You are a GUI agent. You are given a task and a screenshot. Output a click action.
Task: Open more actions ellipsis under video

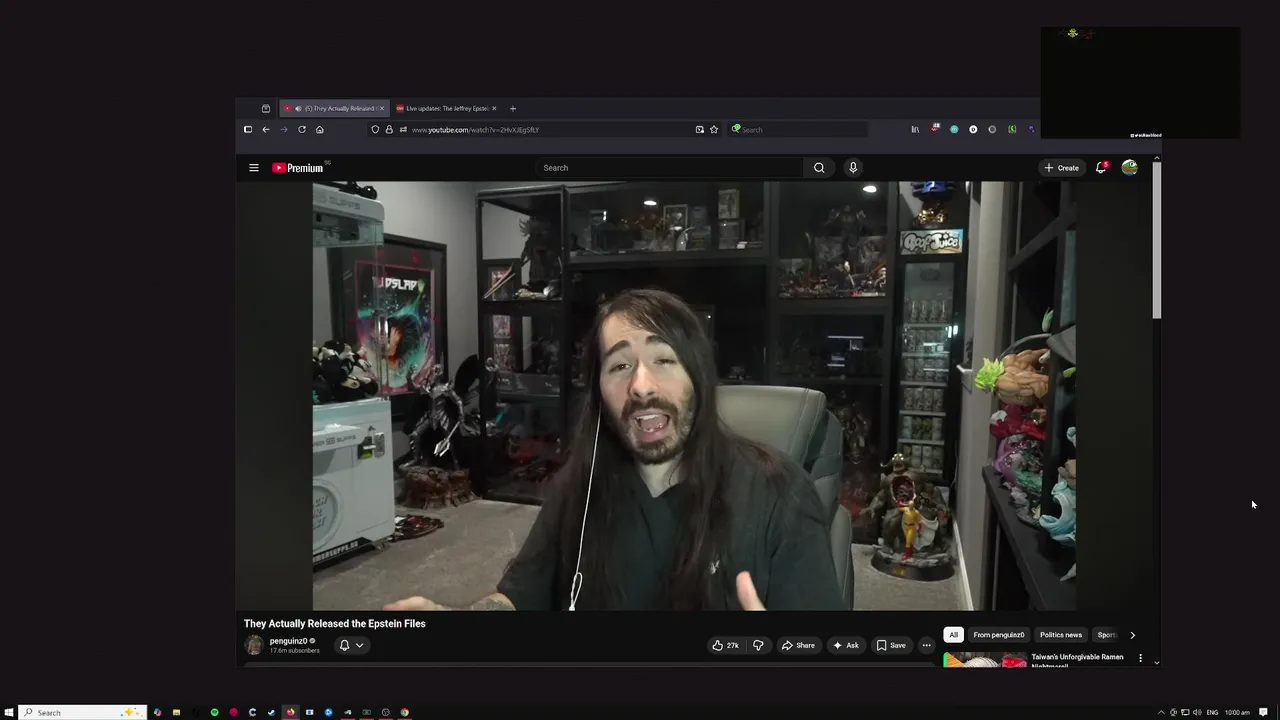pyautogui.click(x=926, y=645)
